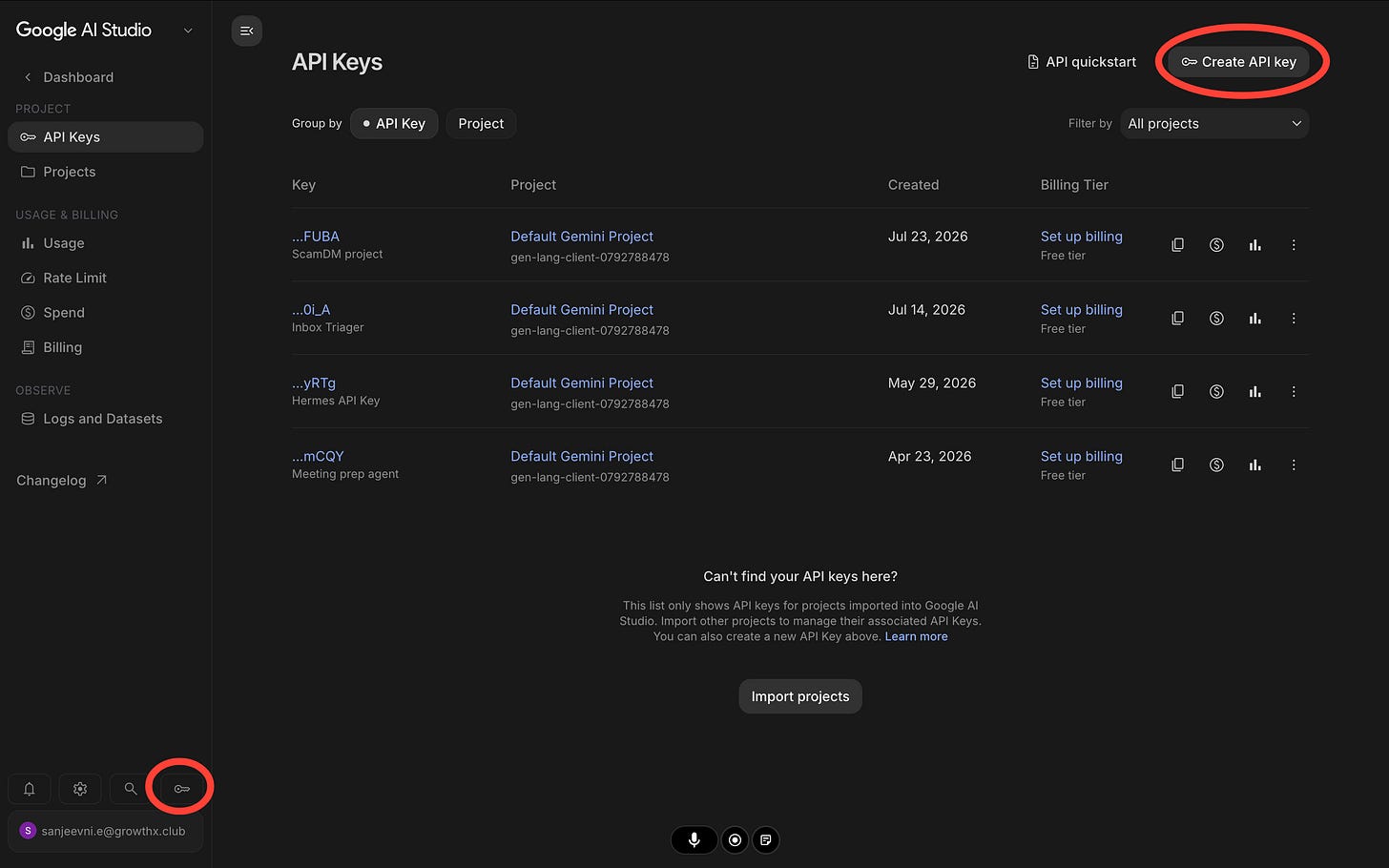Open spend icon for ...FUBA key
This screenshot has height=868, width=1389.
coord(1216,245)
